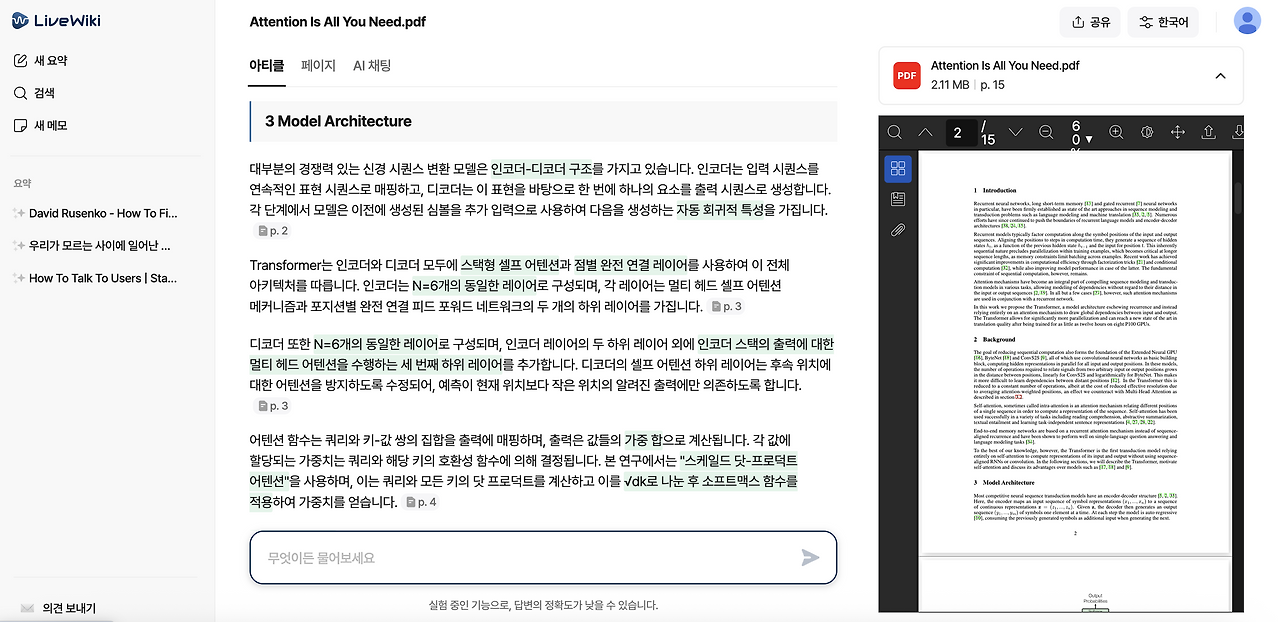Select the pan/move tool in PDF toolbar
The height and width of the screenshot is (622, 1280).
tap(1177, 131)
